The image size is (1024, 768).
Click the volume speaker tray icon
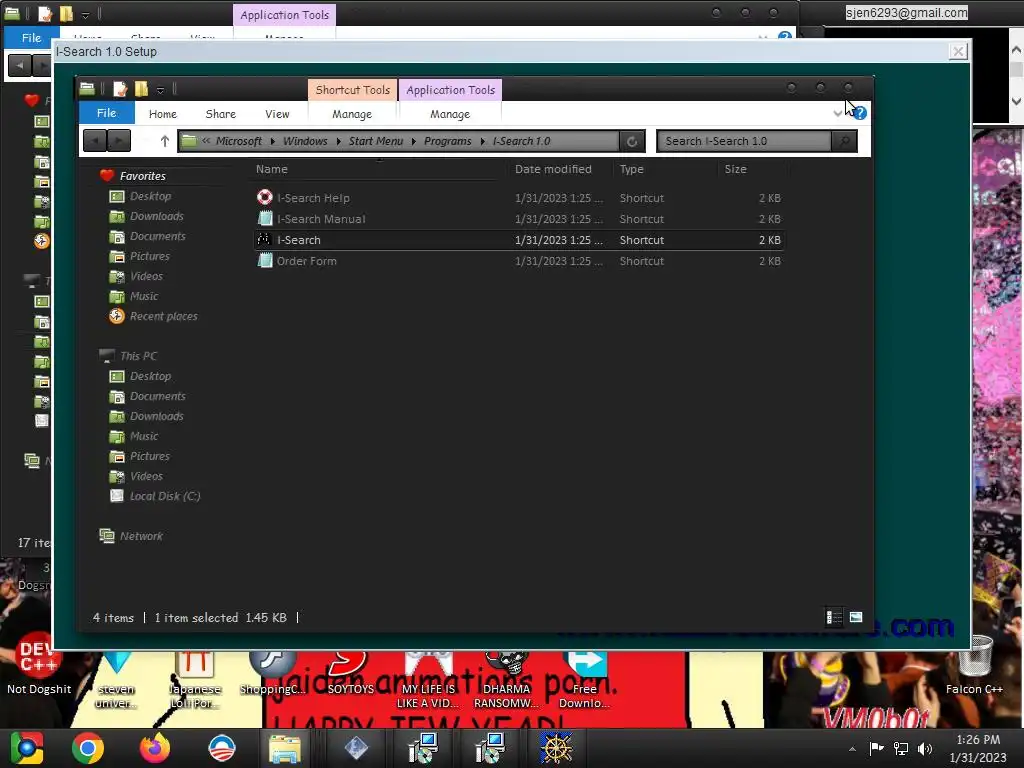(x=925, y=748)
